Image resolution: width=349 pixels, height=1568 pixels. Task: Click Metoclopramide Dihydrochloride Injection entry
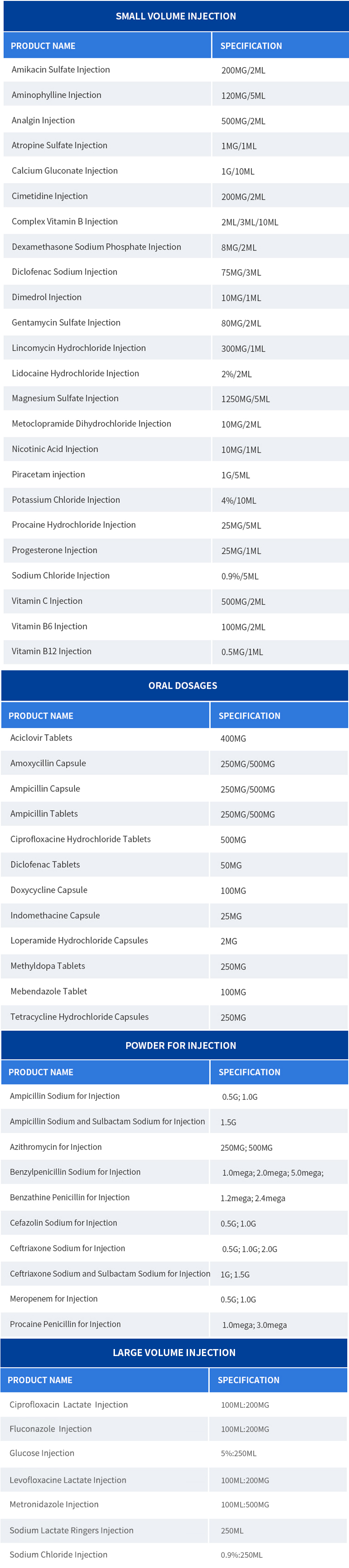coord(91,423)
